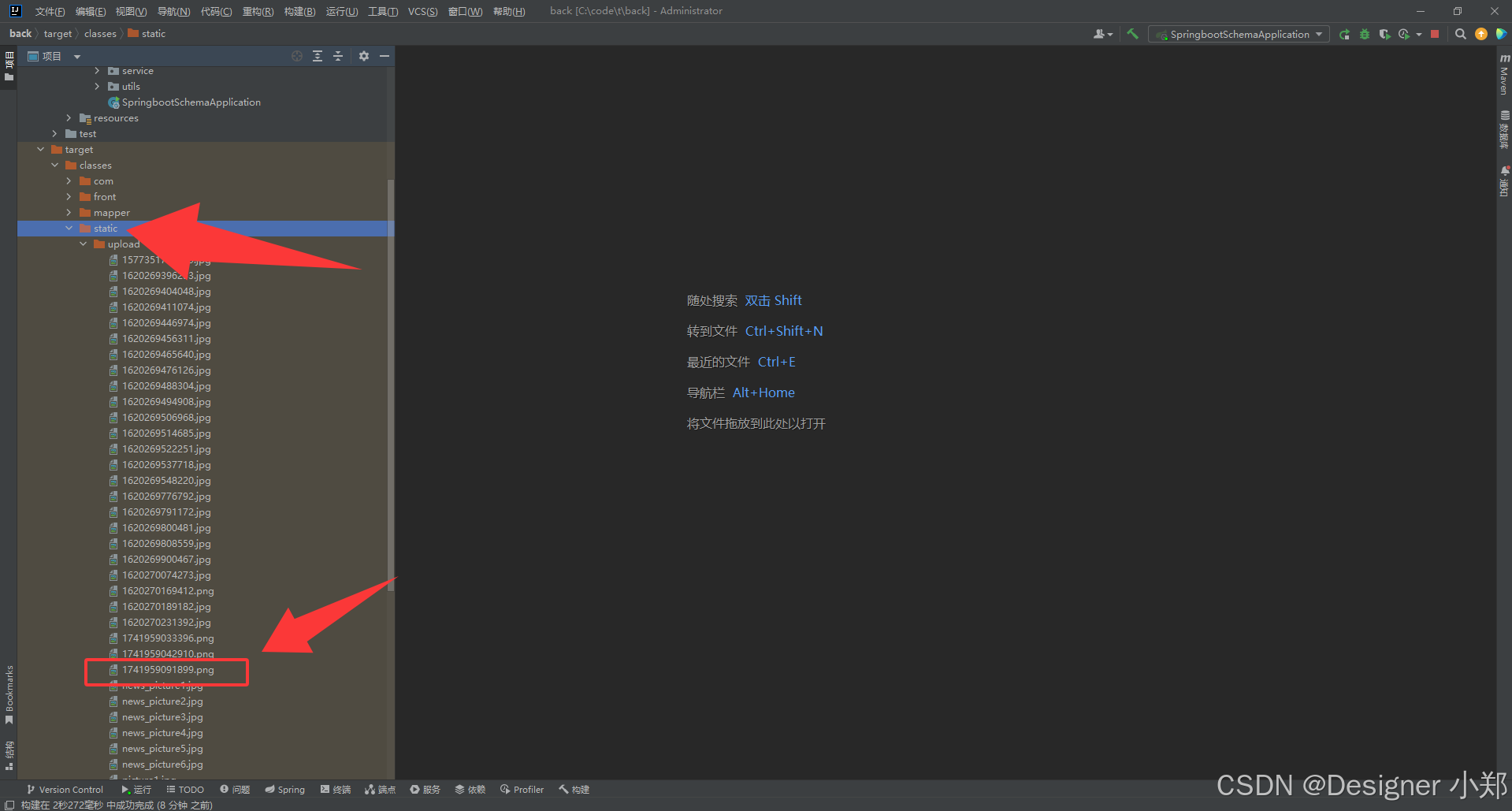Viewport: 1512px width, 811px height.
Task: Open Search Everywhere magnifier icon
Action: 1460,34
